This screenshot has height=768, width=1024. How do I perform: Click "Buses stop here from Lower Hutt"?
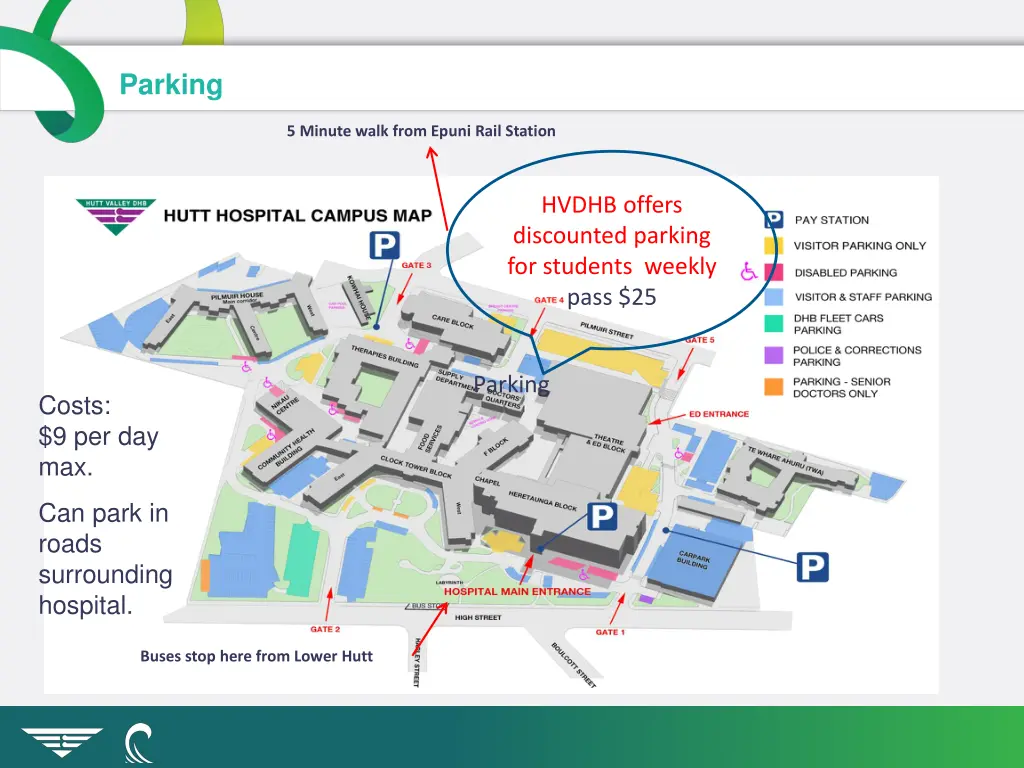click(257, 656)
